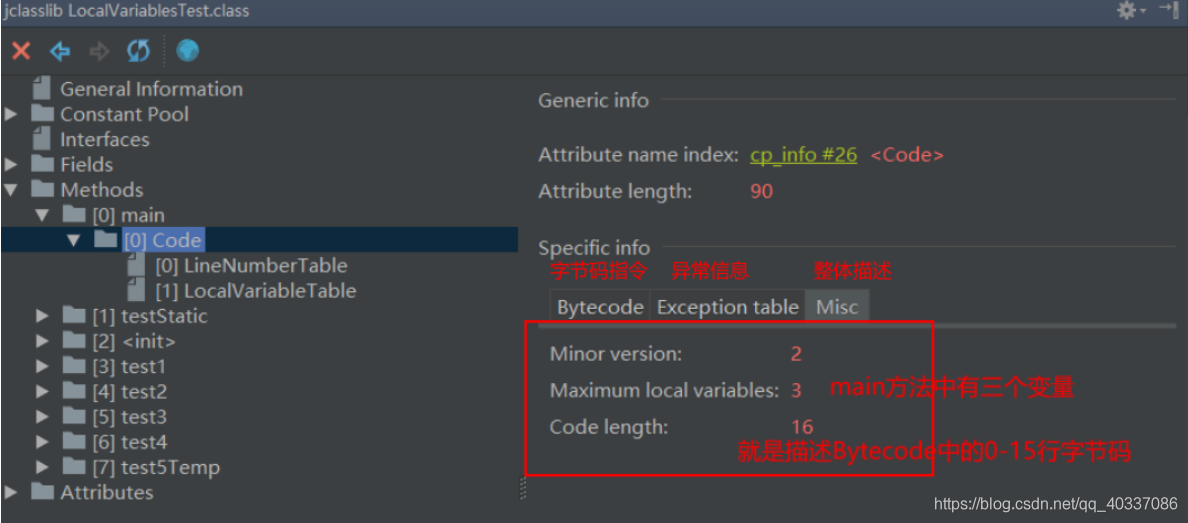Screen dimensions: 1188x523
Task: Select the [0] Code tree row label
Action: pos(163,240)
